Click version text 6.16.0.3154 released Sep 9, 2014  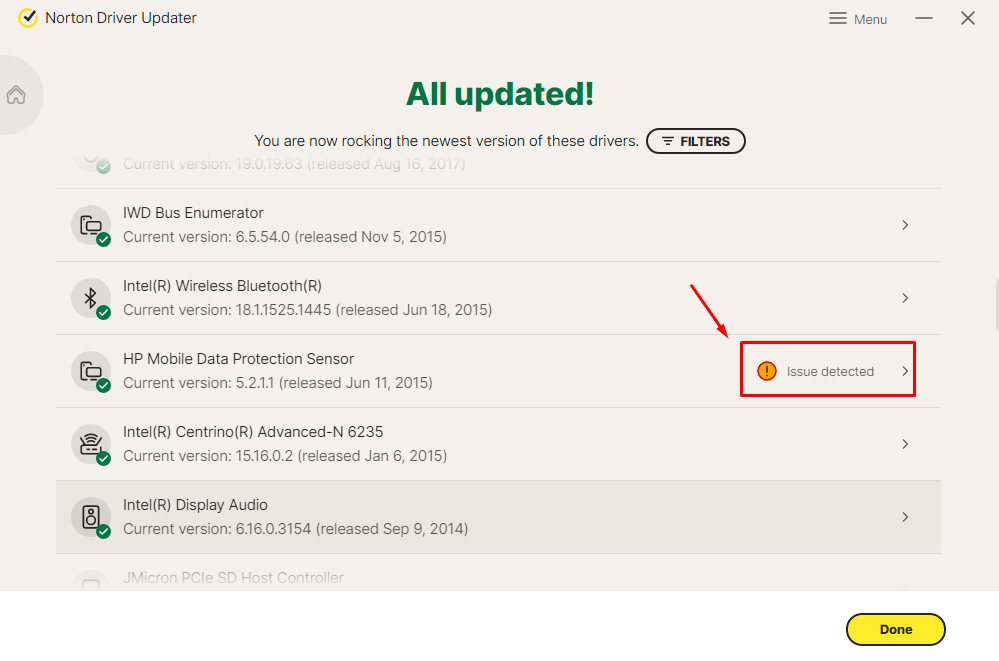click(x=296, y=529)
